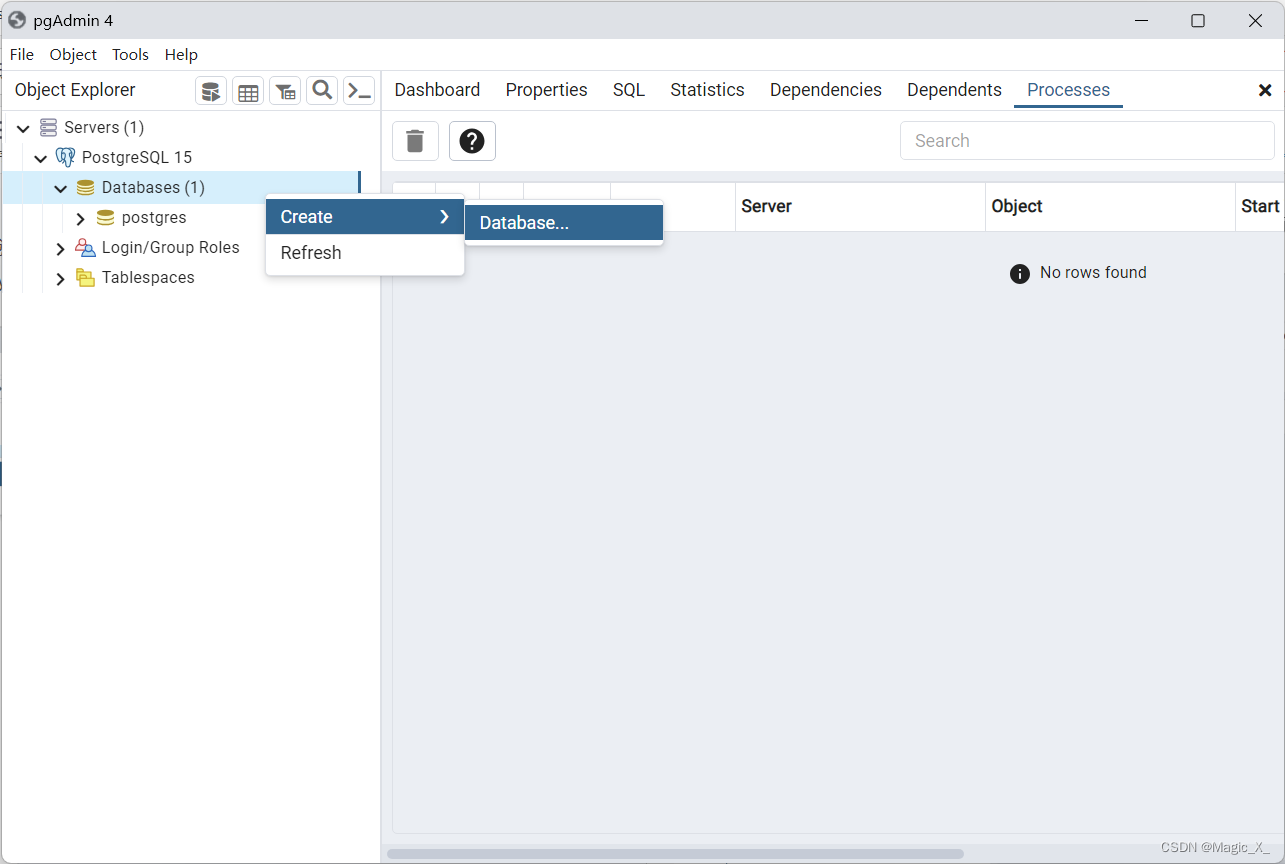Click the horizontal scrollbar at the bottom
This screenshot has height=864, width=1285.
coord(675,854)
